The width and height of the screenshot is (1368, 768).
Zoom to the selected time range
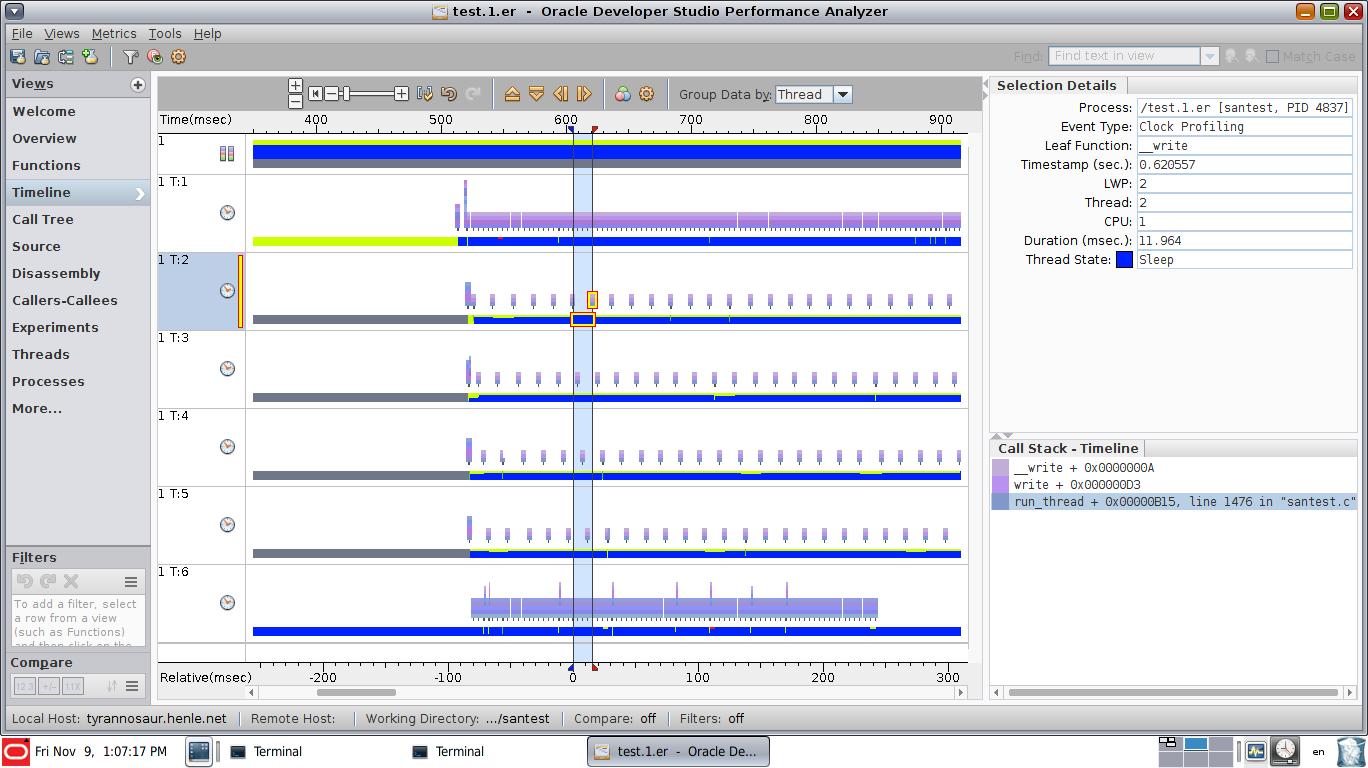[425, 94]
